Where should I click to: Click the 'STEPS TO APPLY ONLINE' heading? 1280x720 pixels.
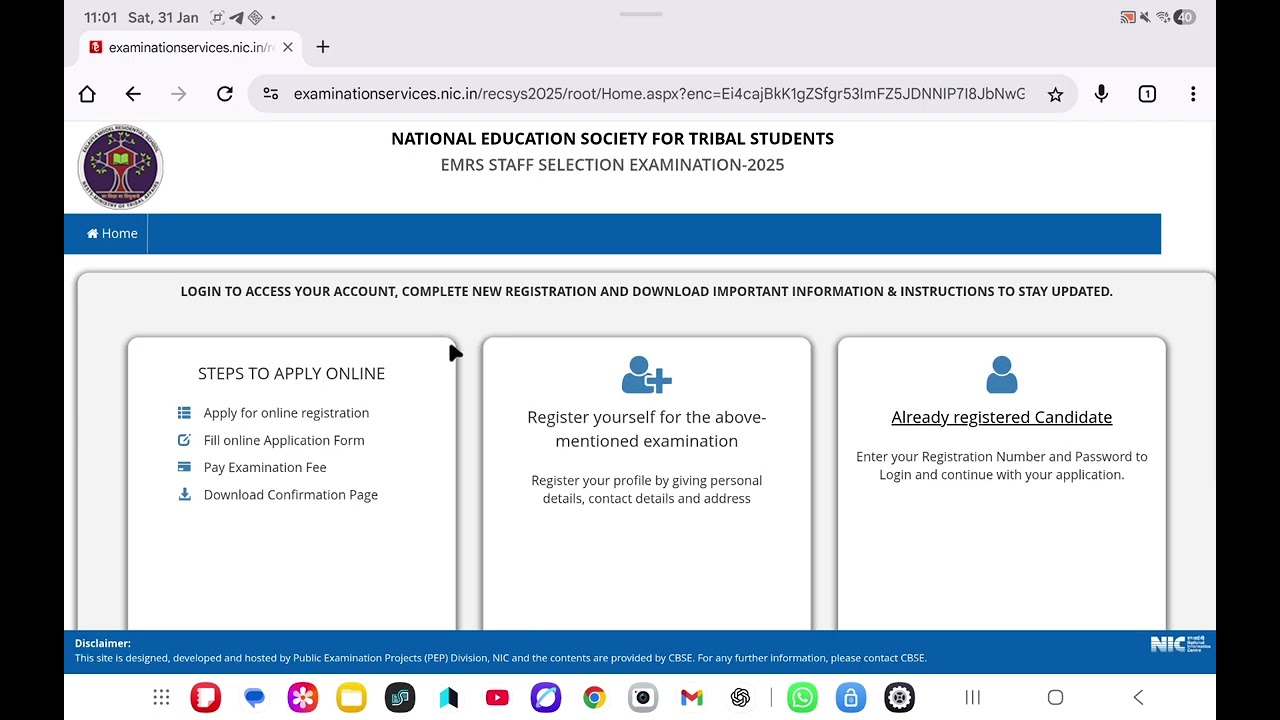pyautogui.click(x=291, y=373)
